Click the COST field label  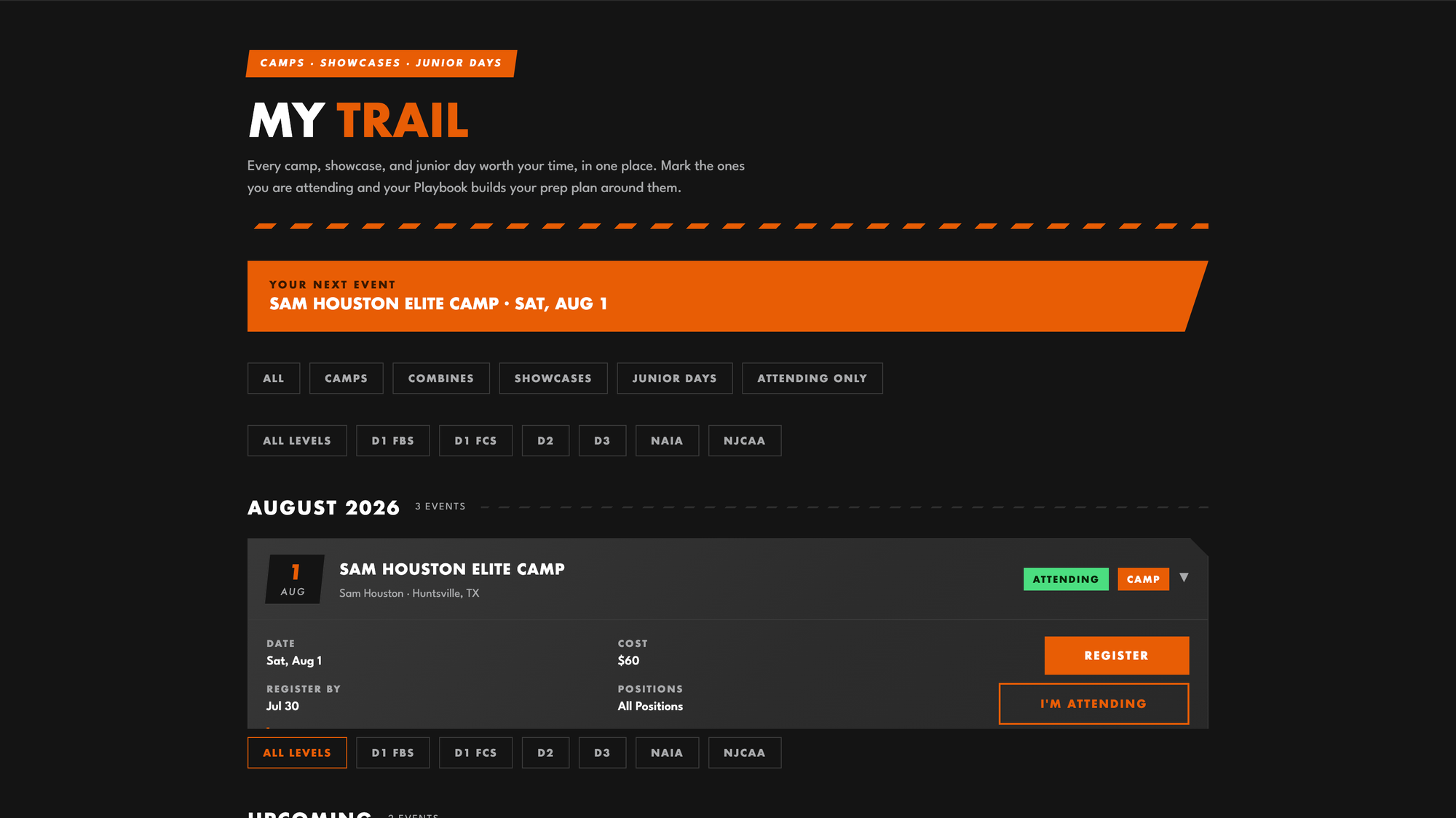(x=633, y=643)
